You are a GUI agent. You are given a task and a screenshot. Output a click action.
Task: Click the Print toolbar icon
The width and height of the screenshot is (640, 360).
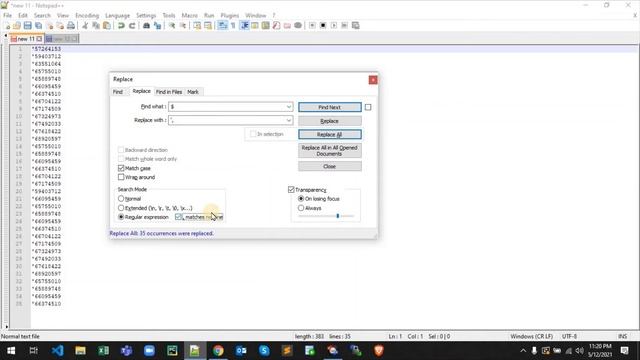[71, 26]
